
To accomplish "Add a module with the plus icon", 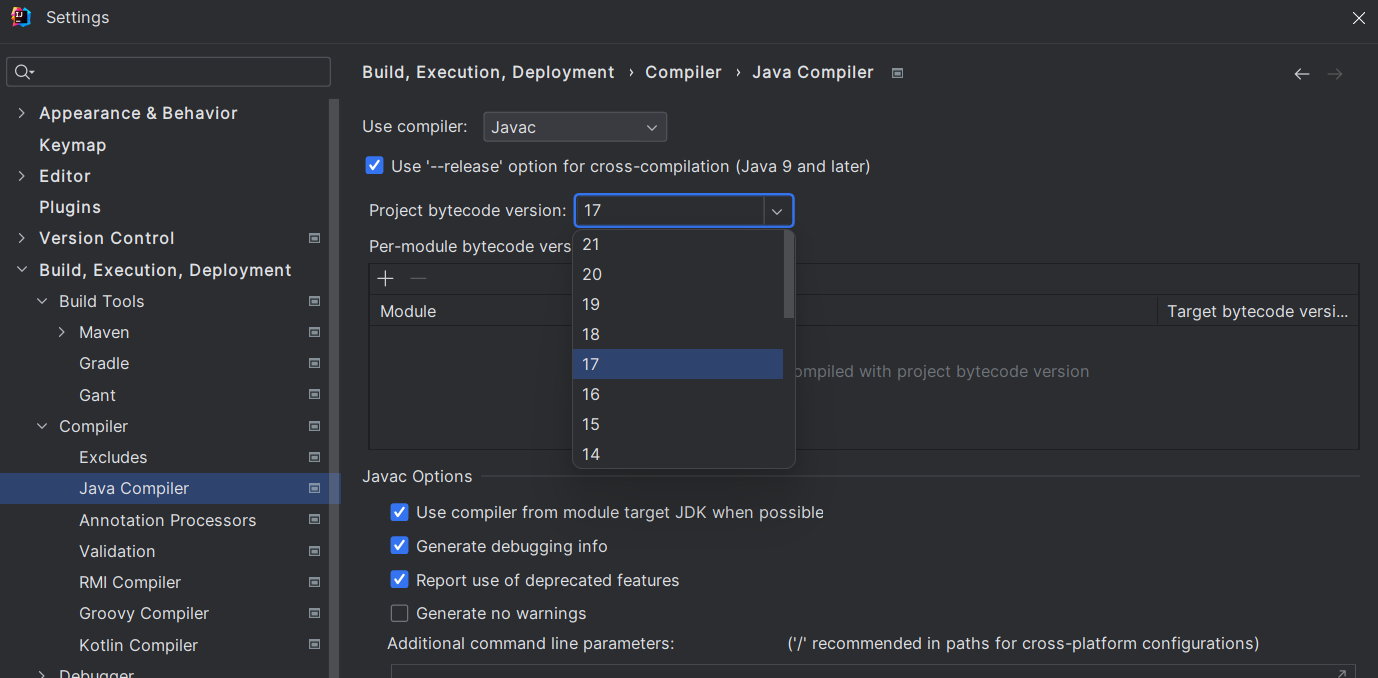I will 386,279.
